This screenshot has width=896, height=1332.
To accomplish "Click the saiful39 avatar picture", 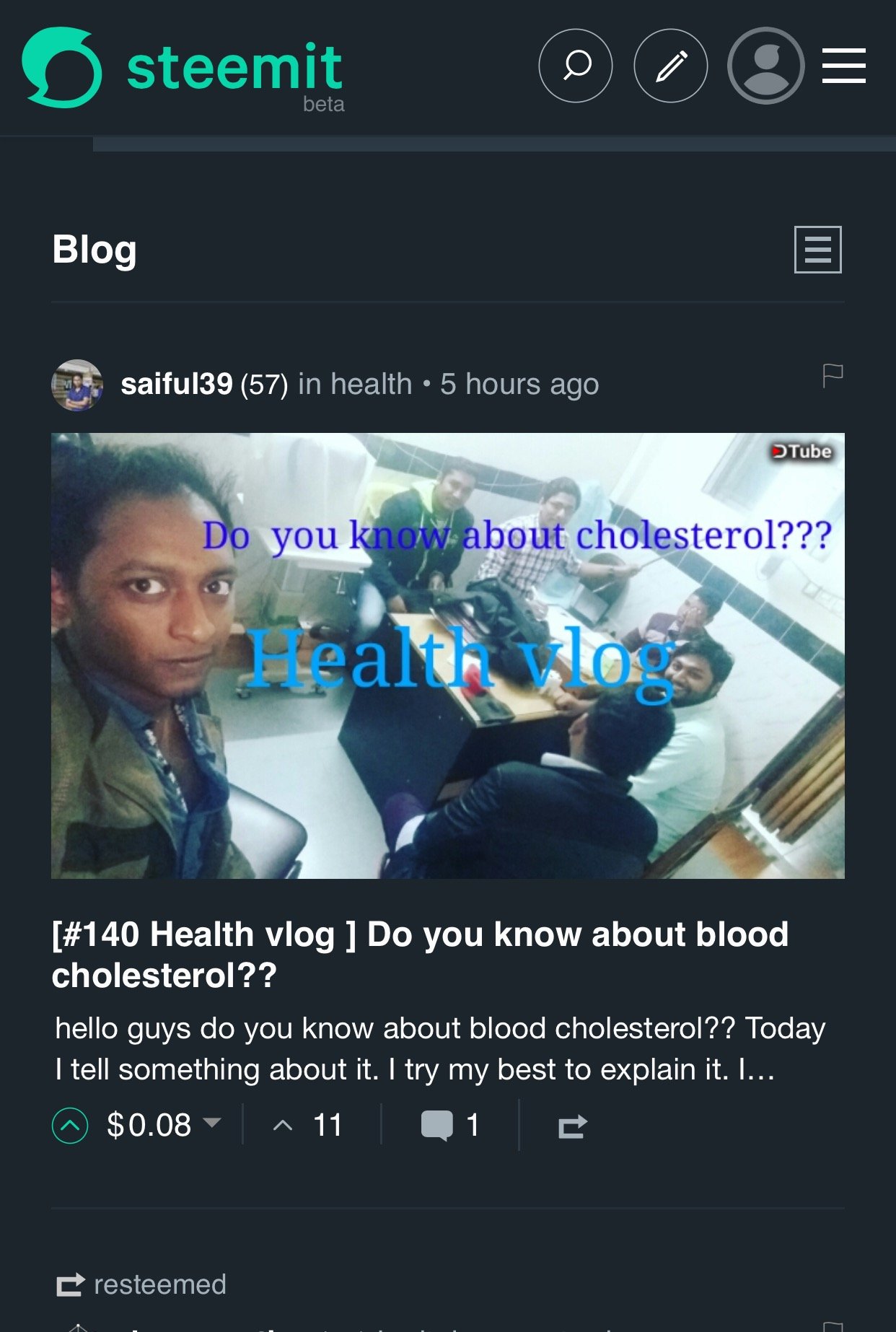I will click(77, 385).
